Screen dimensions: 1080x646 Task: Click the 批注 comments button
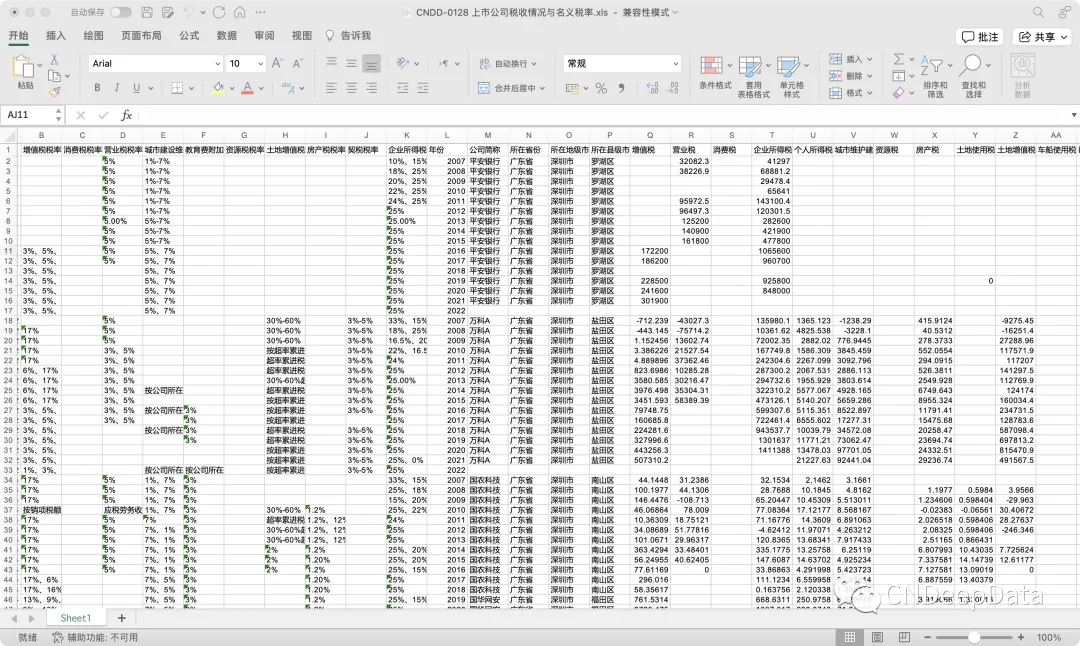(980, 37)
